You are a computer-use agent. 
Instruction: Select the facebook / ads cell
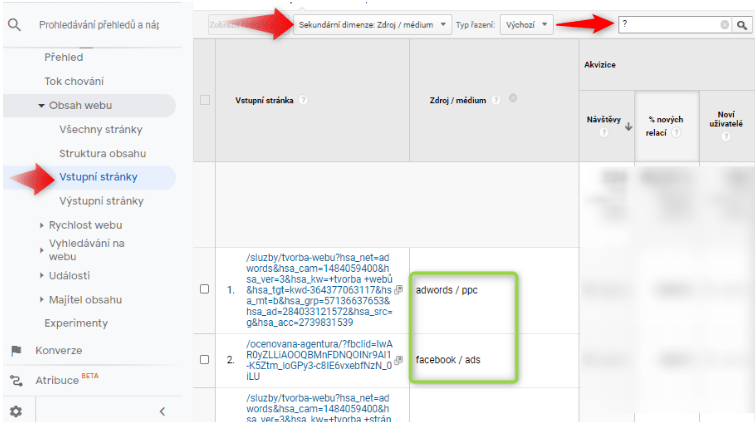[x=448, y=360]
